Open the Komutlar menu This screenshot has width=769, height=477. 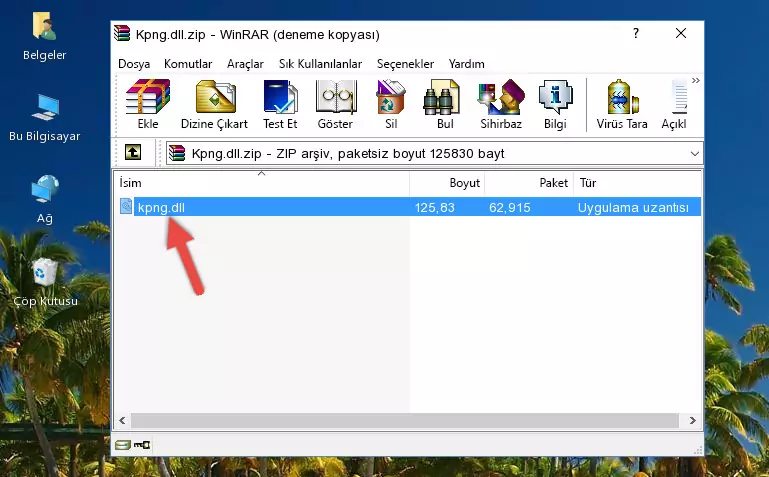(188, 64)
